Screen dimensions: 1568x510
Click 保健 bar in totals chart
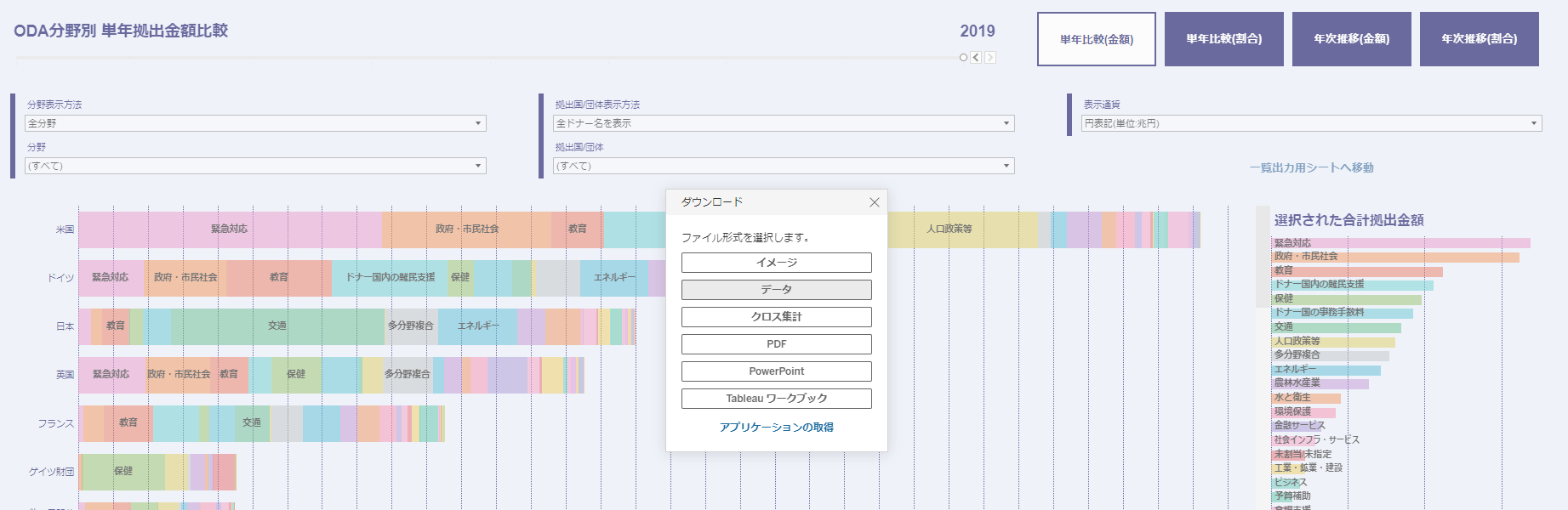(1347, 299)
